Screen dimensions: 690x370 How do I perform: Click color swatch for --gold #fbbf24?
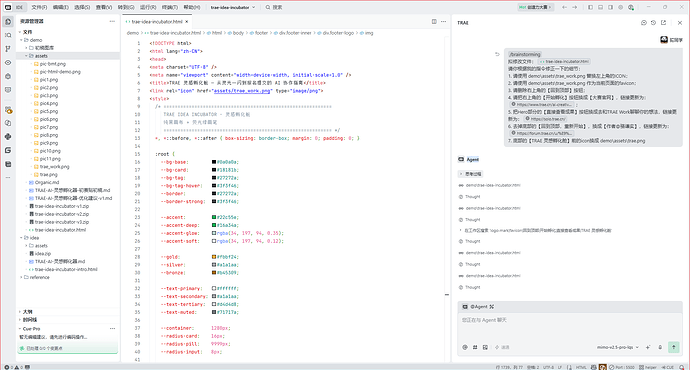[x=214, y=257]
